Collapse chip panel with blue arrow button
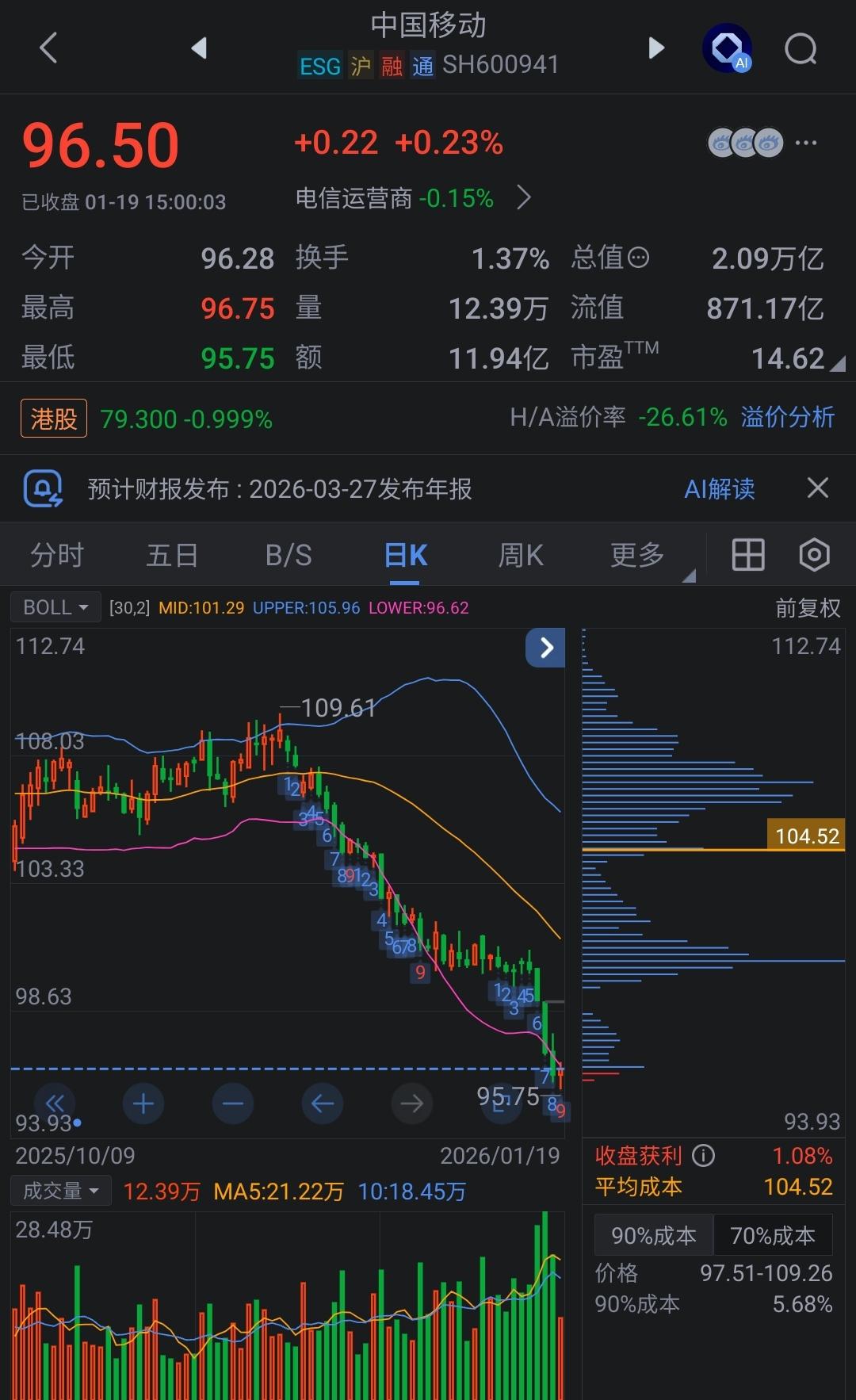 click(545, 648)
